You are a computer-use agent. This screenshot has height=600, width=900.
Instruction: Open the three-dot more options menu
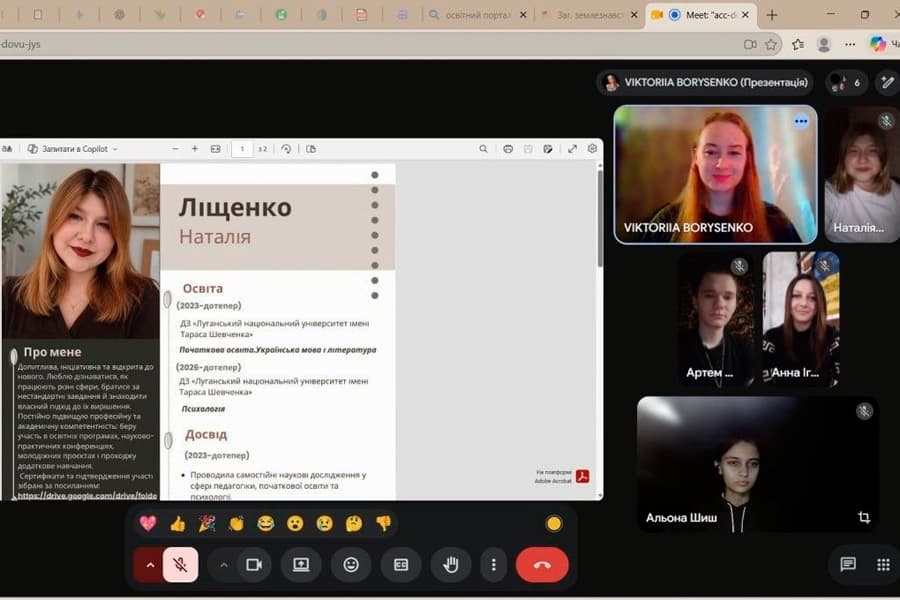tap(494, 565)
